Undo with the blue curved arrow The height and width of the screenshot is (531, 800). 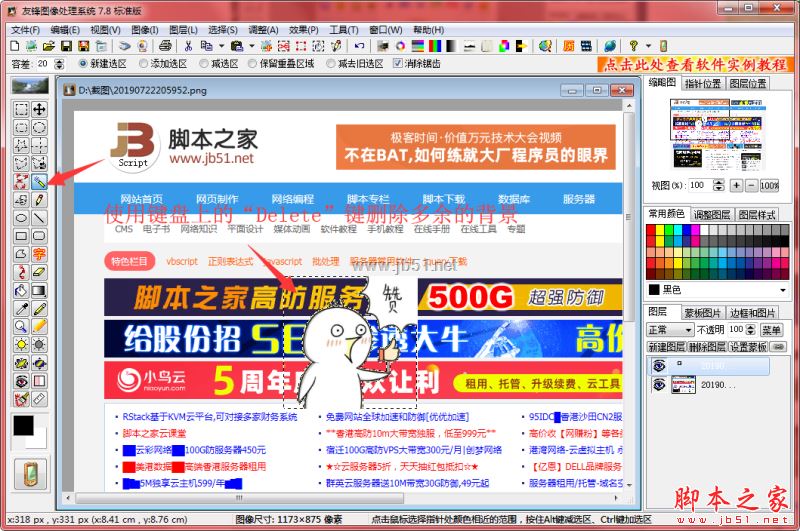tap(359, 46)
